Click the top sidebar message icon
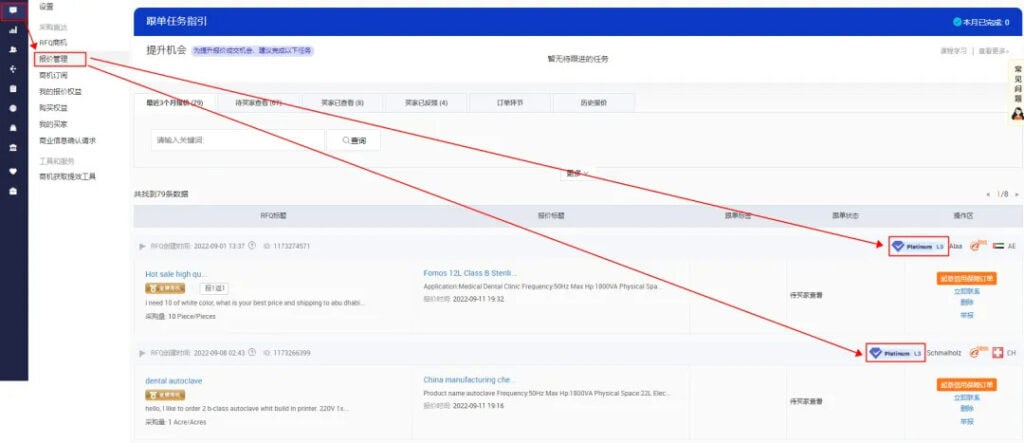 [x=13, y=11]
